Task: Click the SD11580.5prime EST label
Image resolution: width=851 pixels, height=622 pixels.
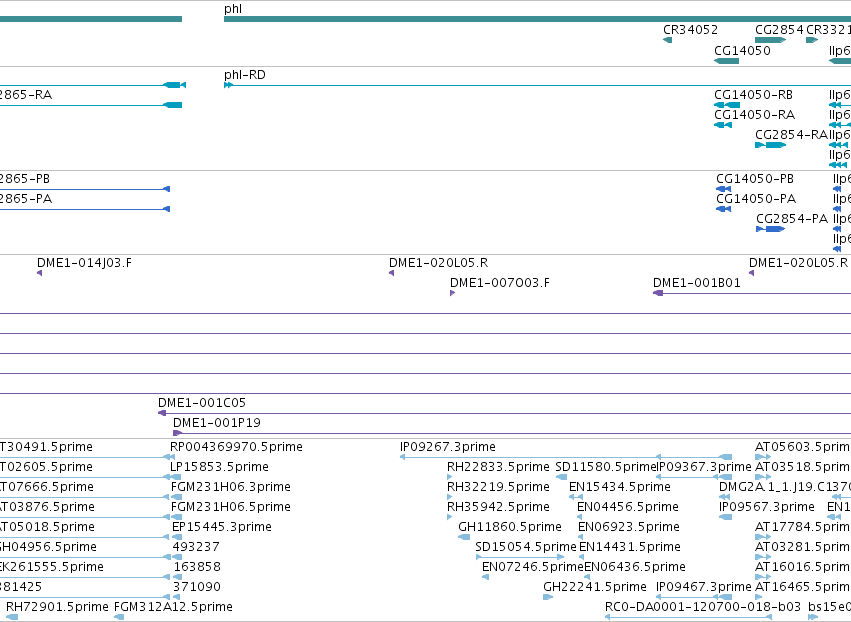Action: click(606, 467)
